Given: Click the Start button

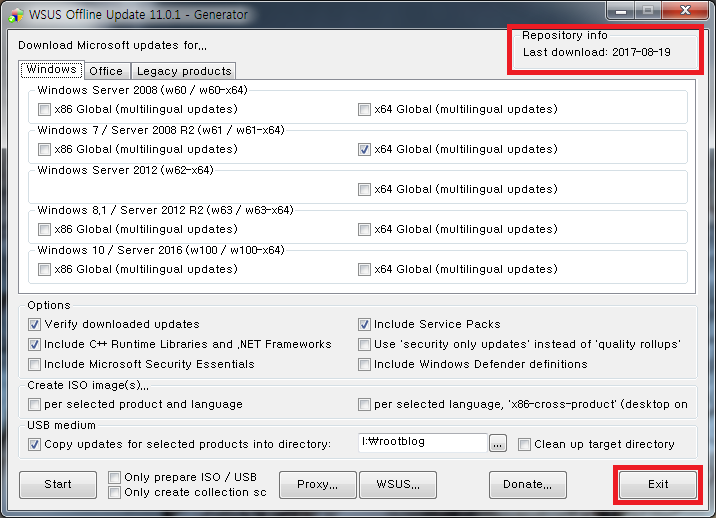Looking at the screenshot, I should click(58, 485).
